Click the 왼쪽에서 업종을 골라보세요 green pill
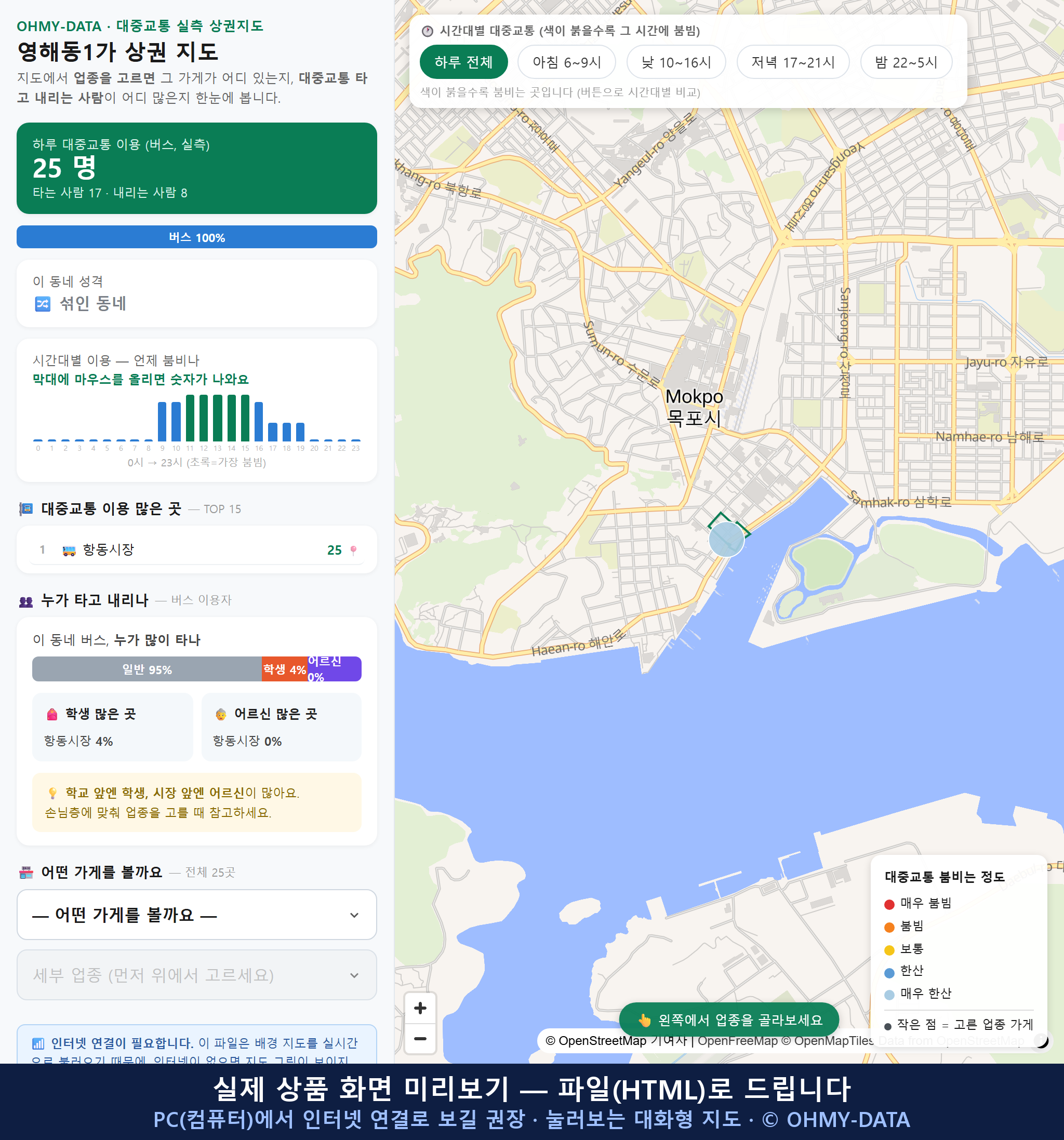The width and height of the screenshot is (1064, 1140). point(729,1020)
